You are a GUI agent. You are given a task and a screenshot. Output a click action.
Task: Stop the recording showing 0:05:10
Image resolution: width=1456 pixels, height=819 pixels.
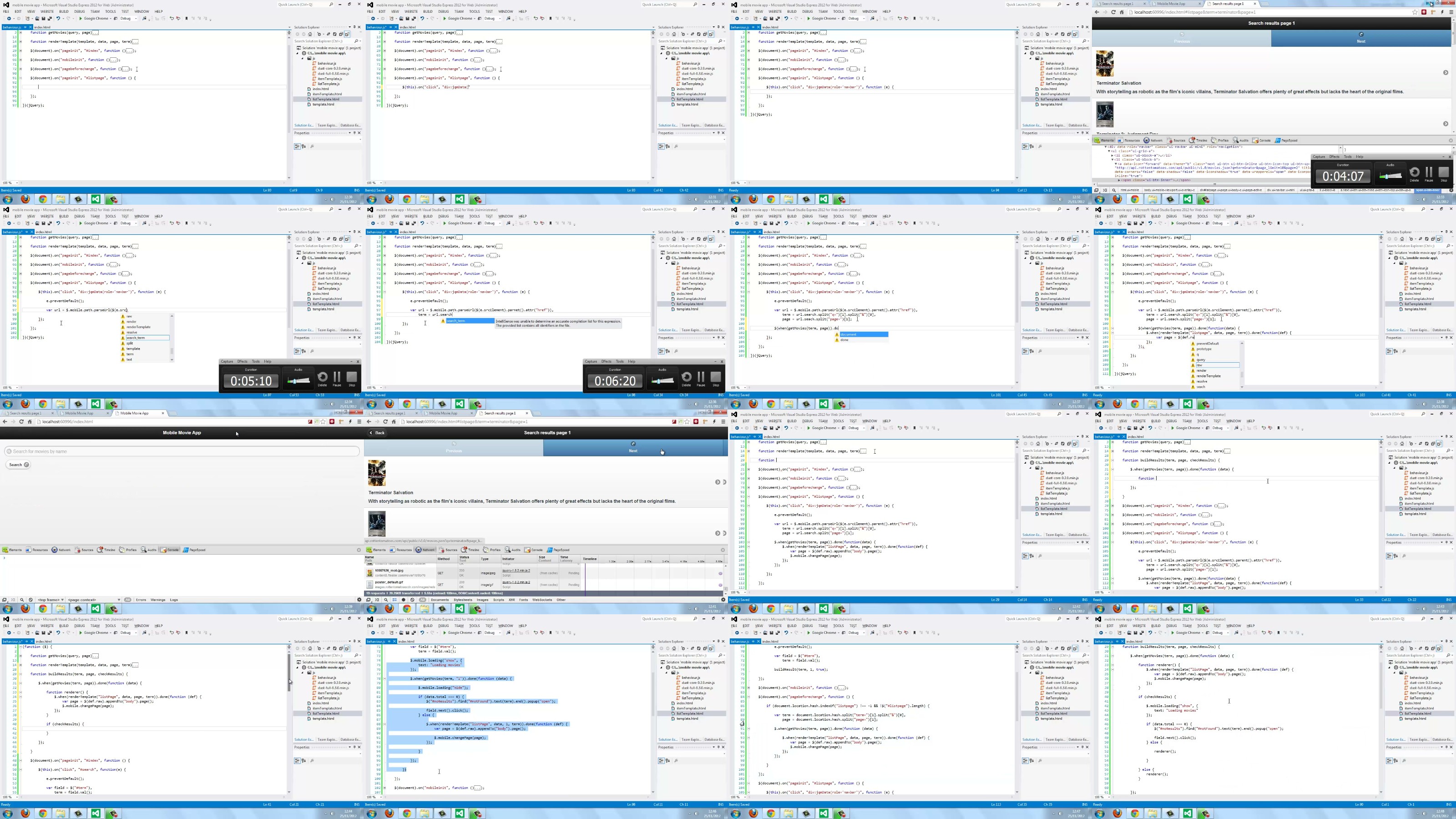tap(352, 379)
